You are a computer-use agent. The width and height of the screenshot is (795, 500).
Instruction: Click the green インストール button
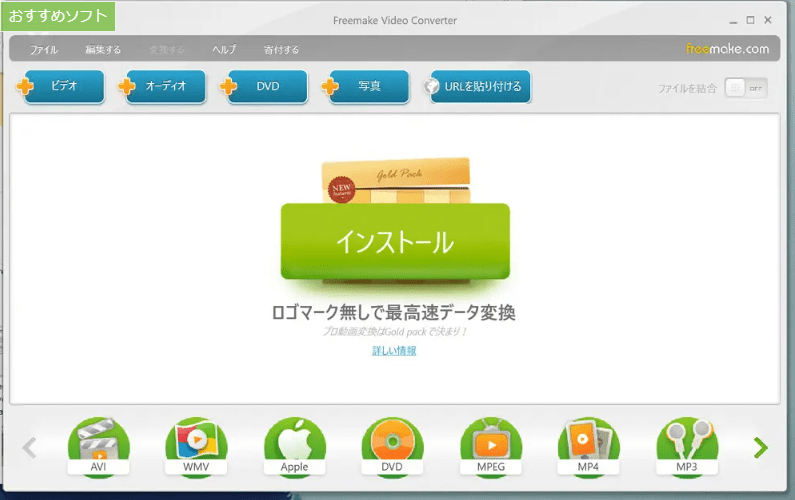(x=395, y=241)
